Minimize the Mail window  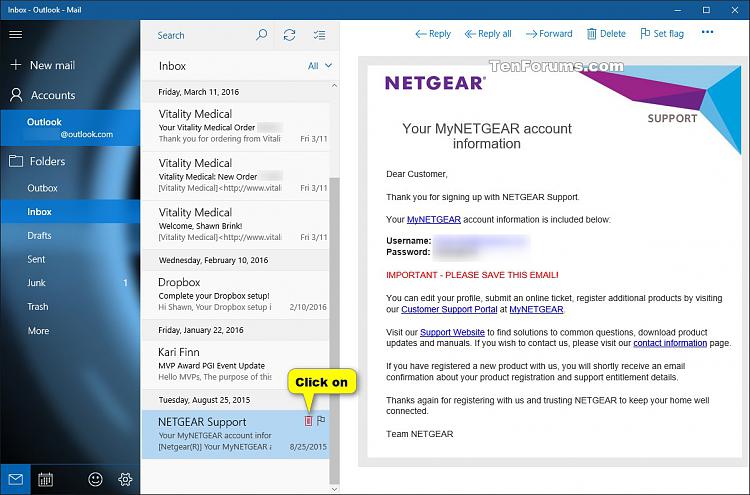(678, 10)
